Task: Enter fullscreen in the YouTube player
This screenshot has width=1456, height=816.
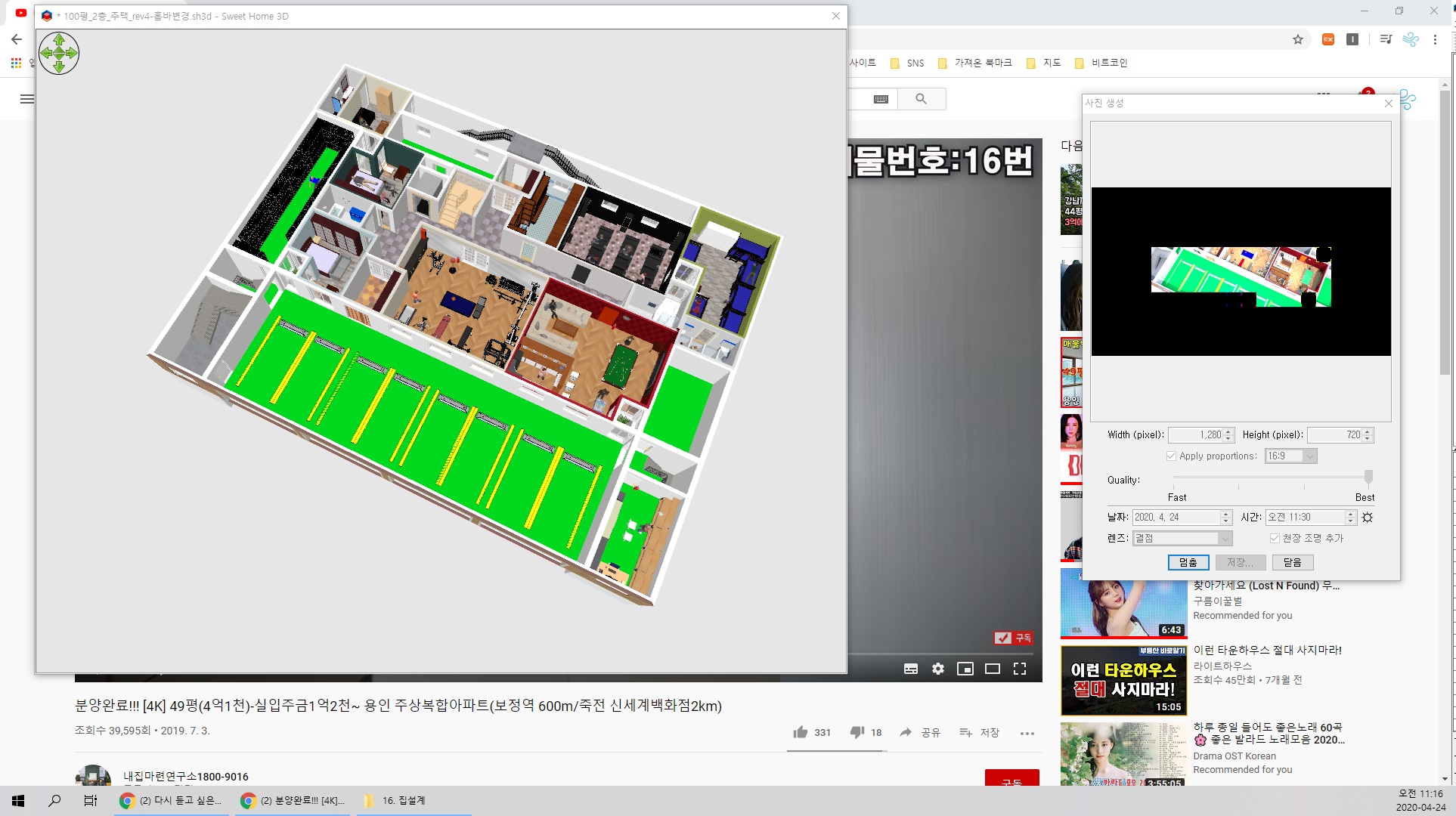Action: [1020, 669]
